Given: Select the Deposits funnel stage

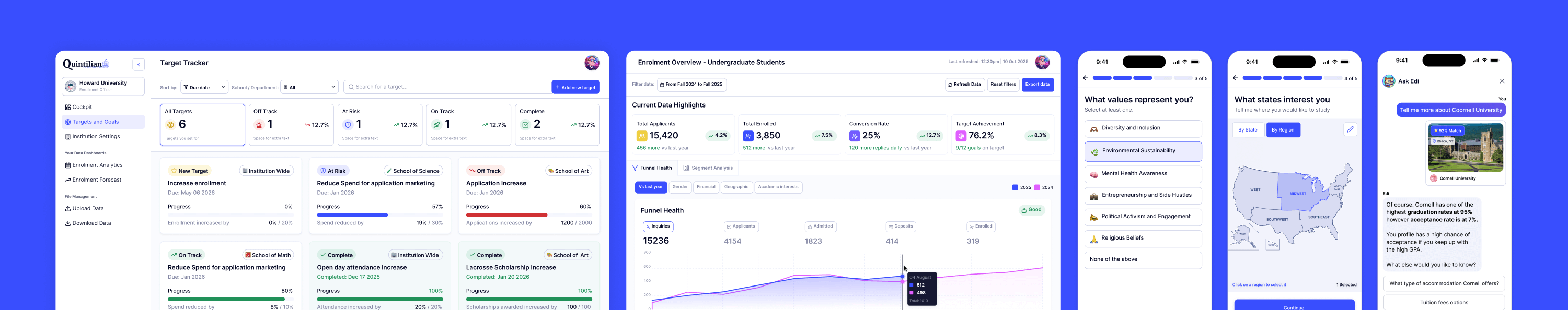Looking at the screenshot, I should point(901,226).
